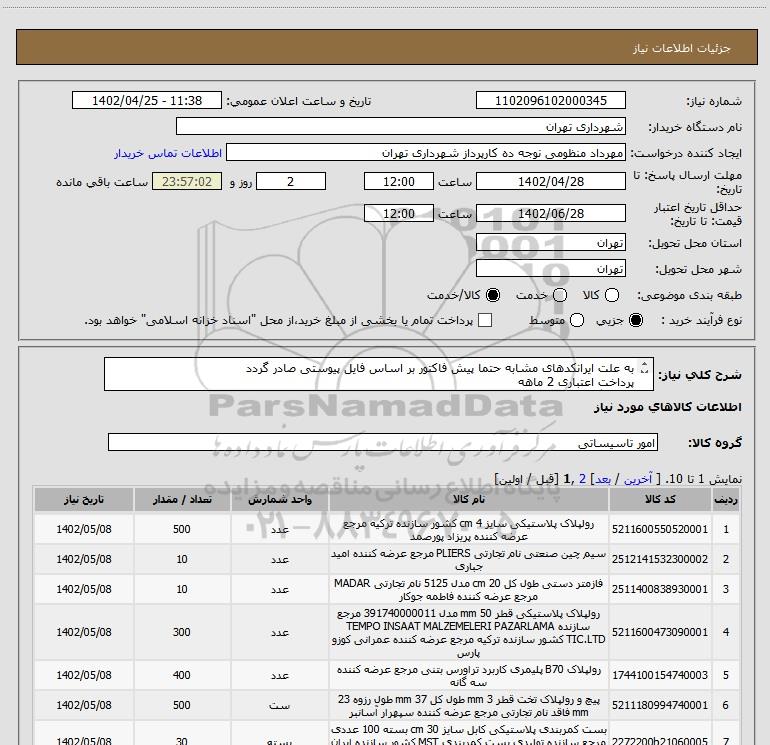The width and height of the screenshot is (770, 745).
Task: Click the جزئیات اطلاعات نیاز header title
Action: coord(682,48)
